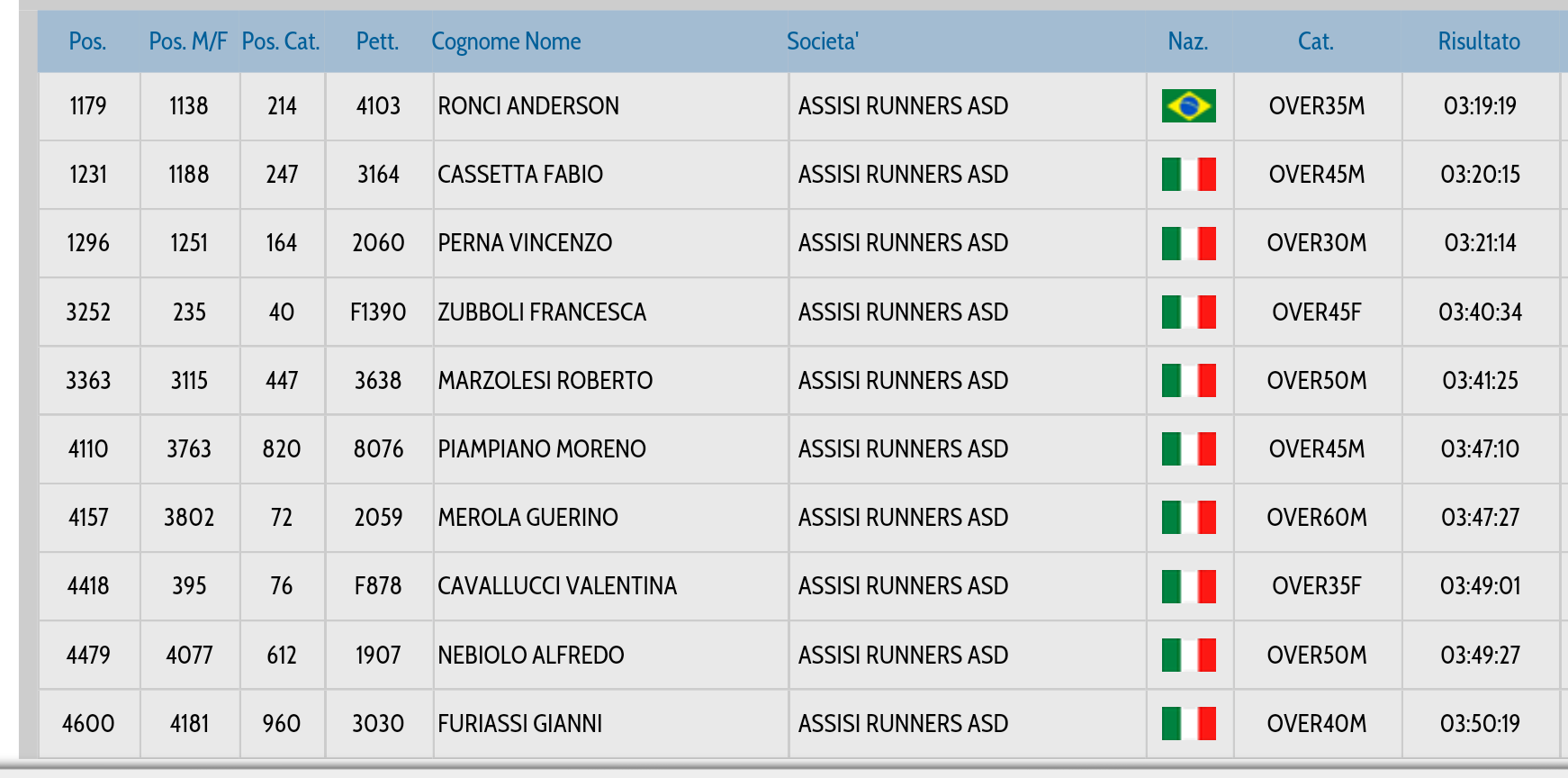Select the runner name NEBIOLO ALFREDO
1568x778 pixels.
(x=531, y=656)
